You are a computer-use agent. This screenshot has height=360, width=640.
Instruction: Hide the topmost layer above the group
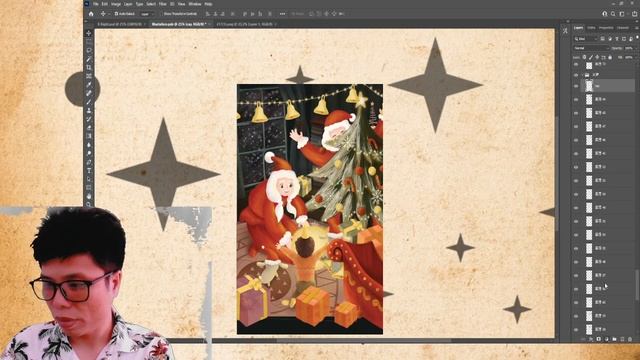(x=576, y=65)
